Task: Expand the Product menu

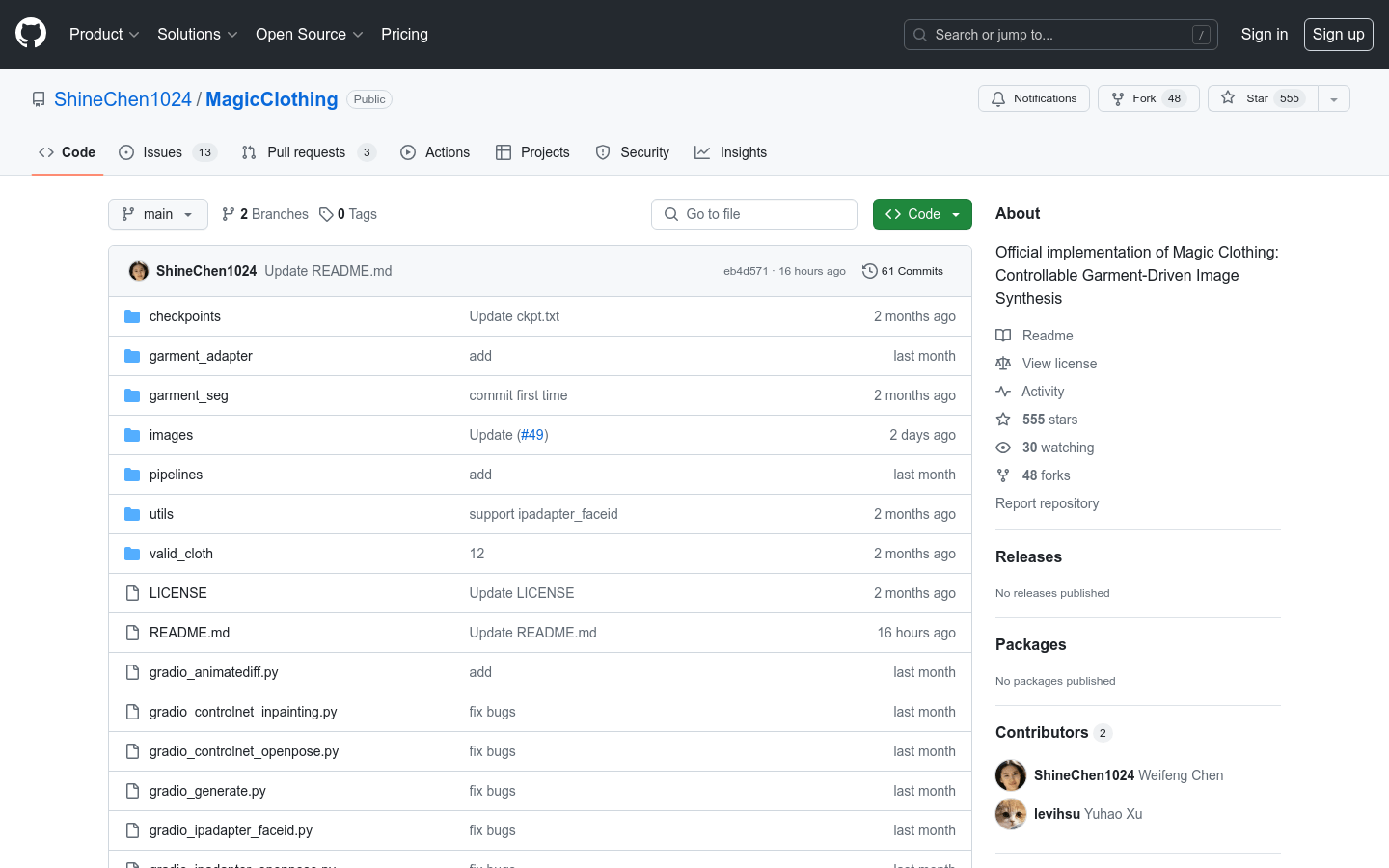Action: [104, 34]
